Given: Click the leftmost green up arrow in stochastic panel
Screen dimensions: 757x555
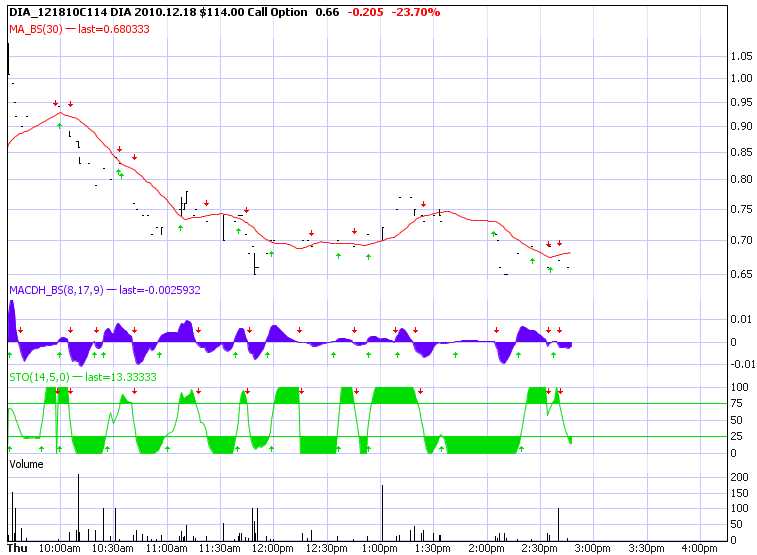Looking at the screenshot, I should pos(10,450).
